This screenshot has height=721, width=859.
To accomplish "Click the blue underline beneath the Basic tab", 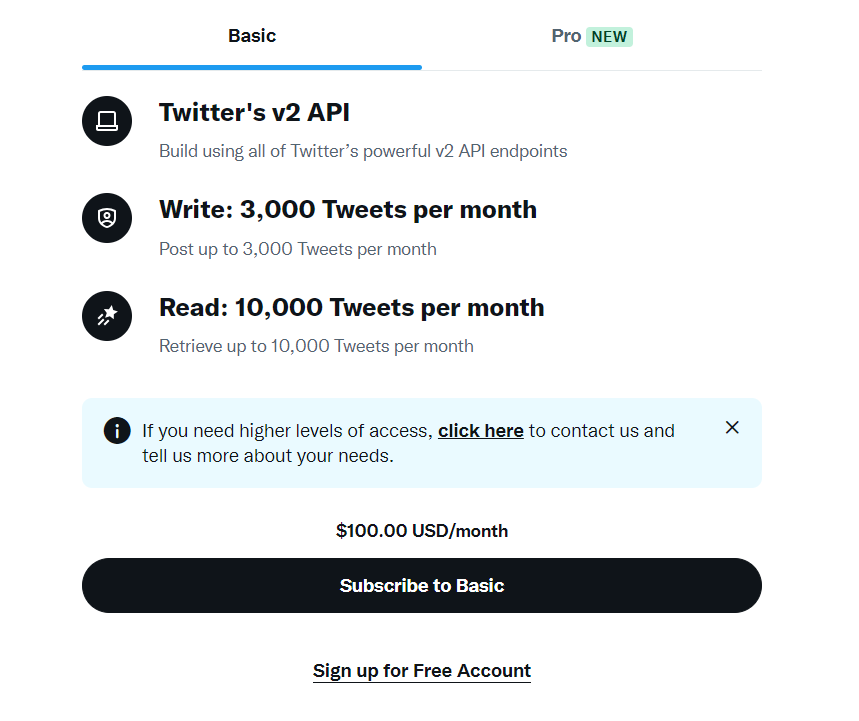I will pyautogui.click(x=252, y=67).
